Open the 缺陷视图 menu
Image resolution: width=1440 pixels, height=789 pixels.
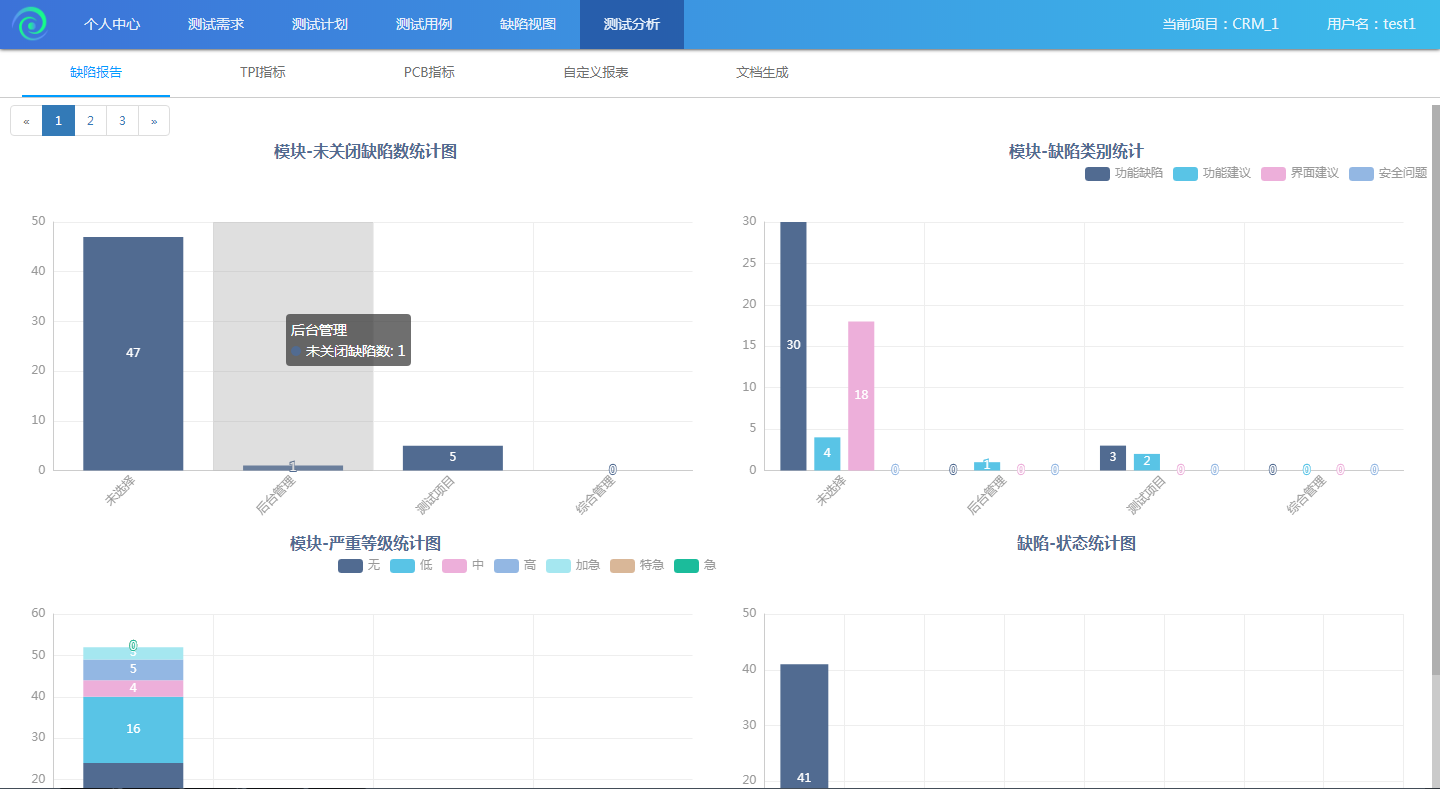click(x=528, y=24)
